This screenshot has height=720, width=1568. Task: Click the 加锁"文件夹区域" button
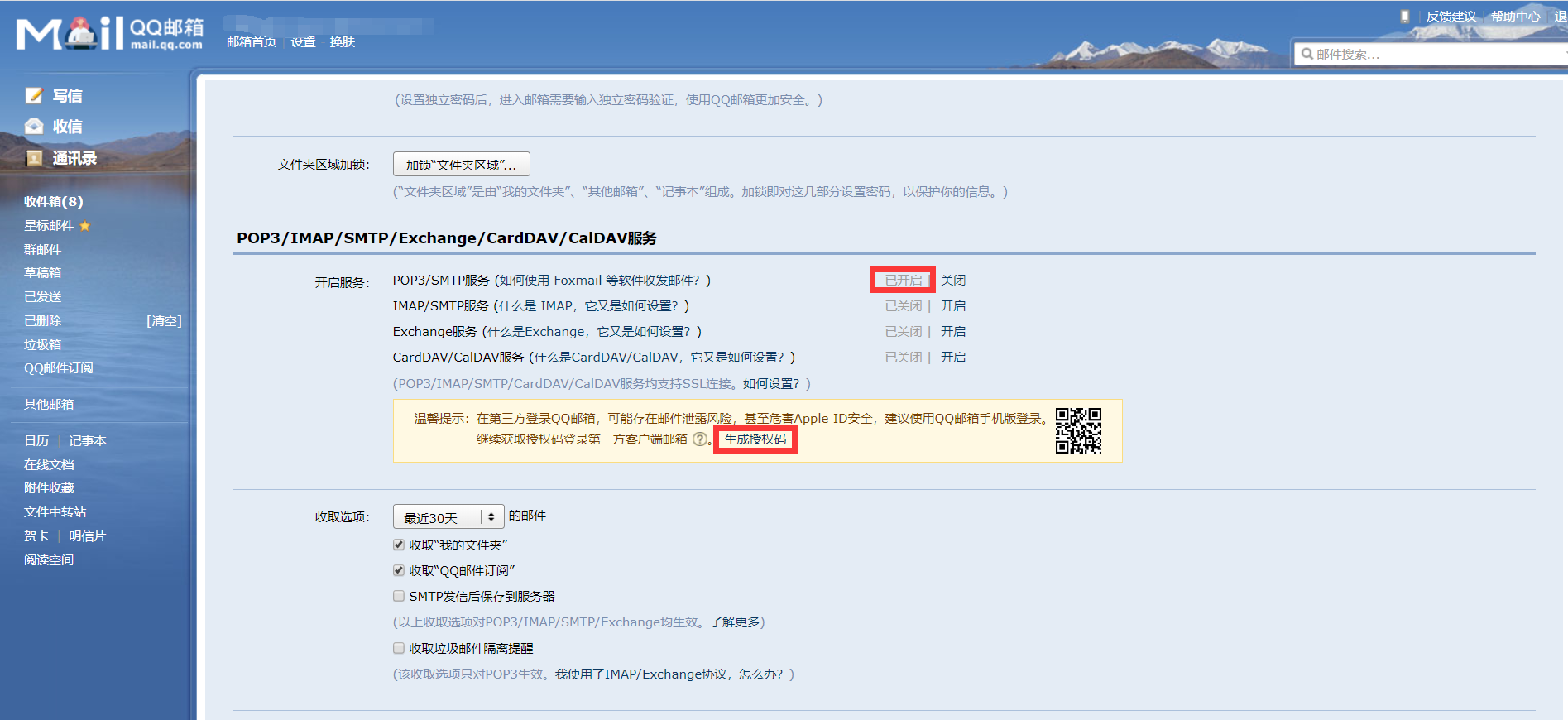pyautogui.click(x=461, y=165)
